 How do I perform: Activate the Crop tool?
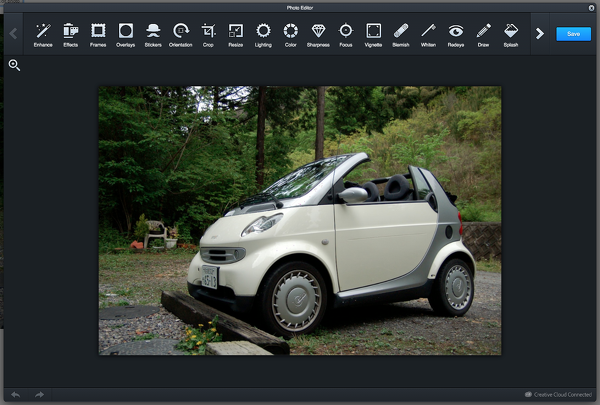pyautogui.click(x=208, y=35)
